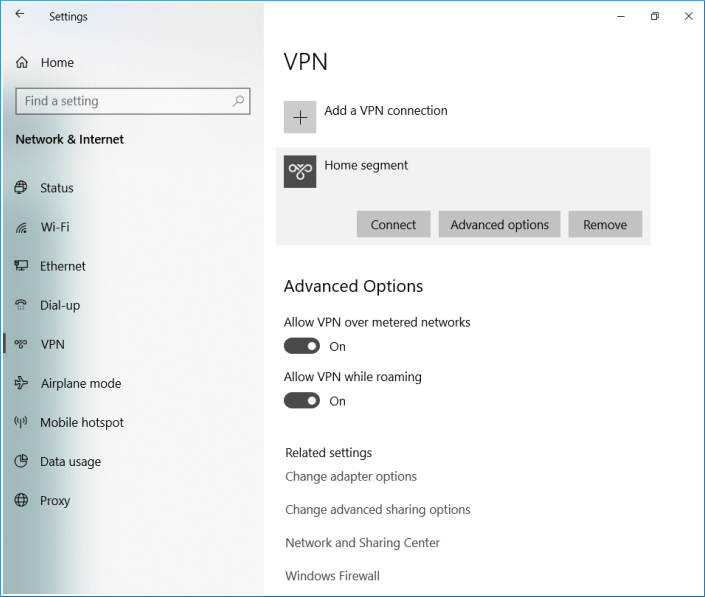Open Change adapter options link

(x=351, y=477)
